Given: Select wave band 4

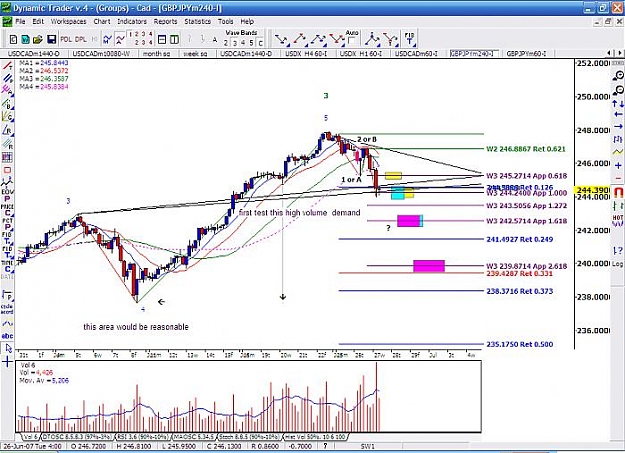Looking at the screenshot, I should coord(243,43).
